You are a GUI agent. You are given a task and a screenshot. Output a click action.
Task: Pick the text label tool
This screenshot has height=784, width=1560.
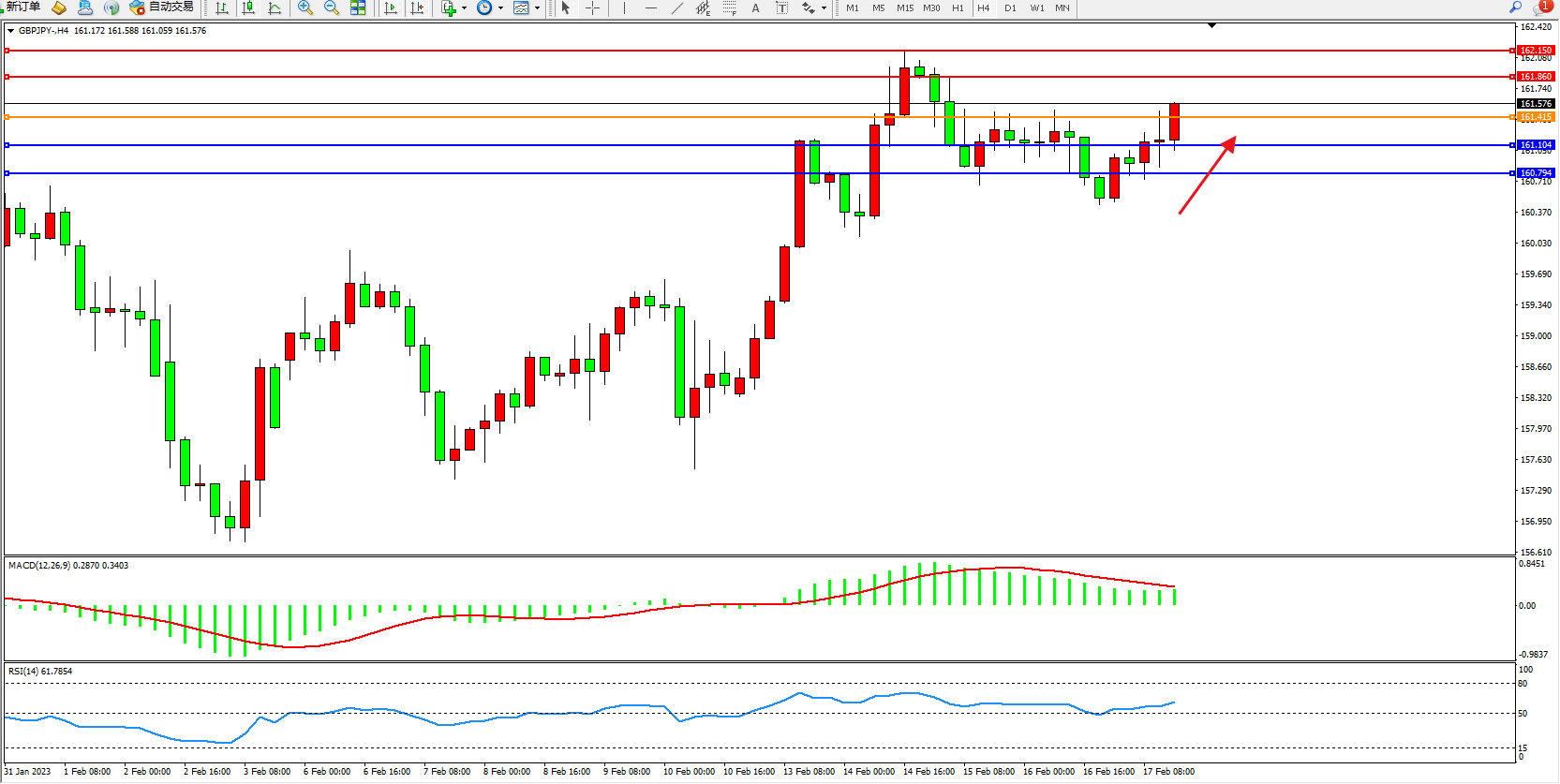point(755,7)
